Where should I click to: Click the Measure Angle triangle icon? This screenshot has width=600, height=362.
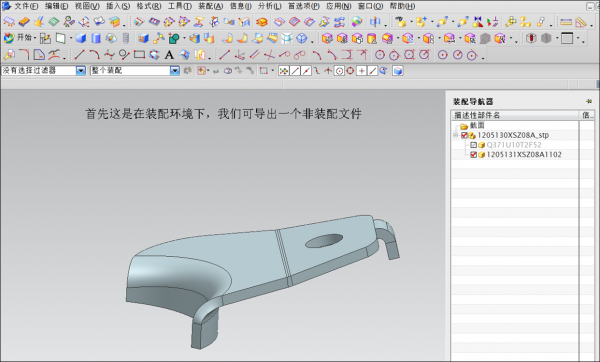580,22
